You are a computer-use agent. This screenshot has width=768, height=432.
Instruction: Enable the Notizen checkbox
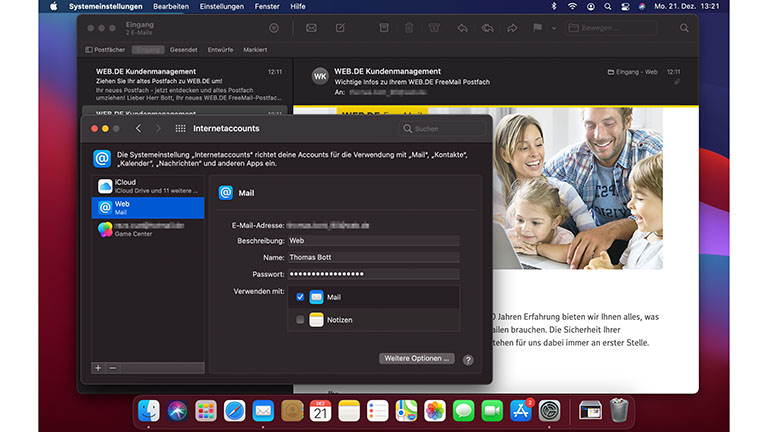click(300, 320)
